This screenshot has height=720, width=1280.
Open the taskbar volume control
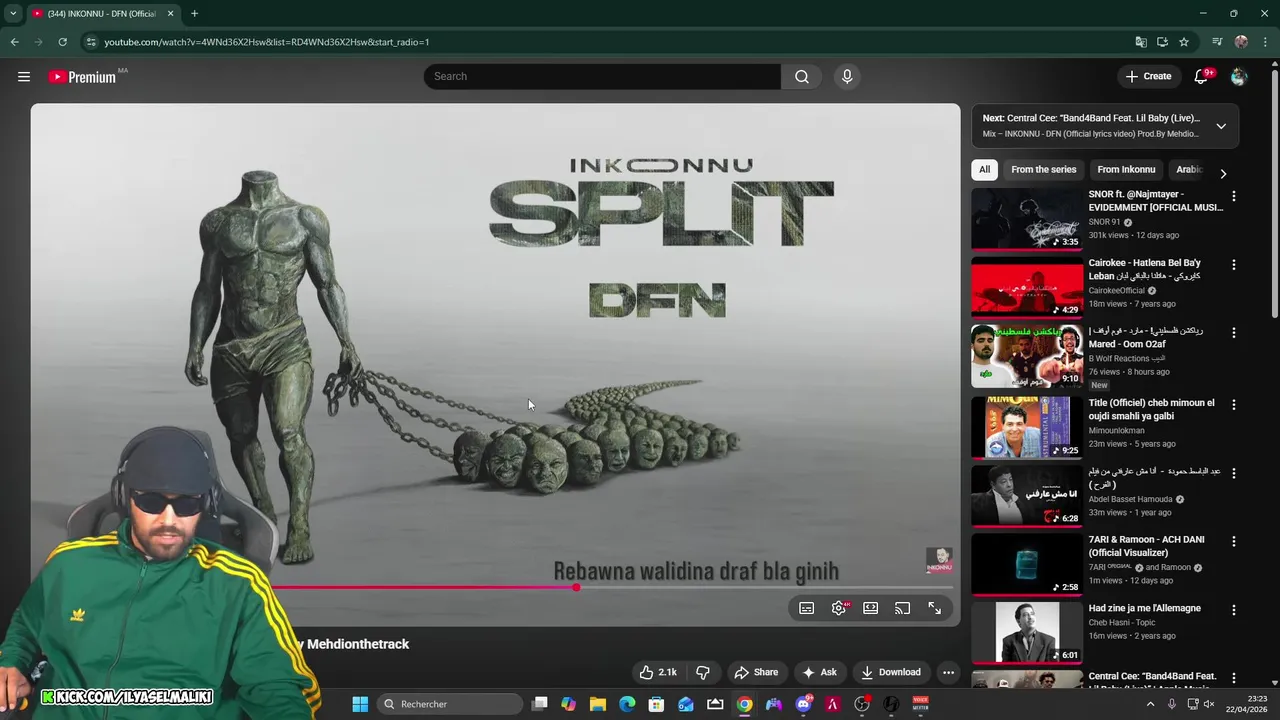tap(1210, 704)
